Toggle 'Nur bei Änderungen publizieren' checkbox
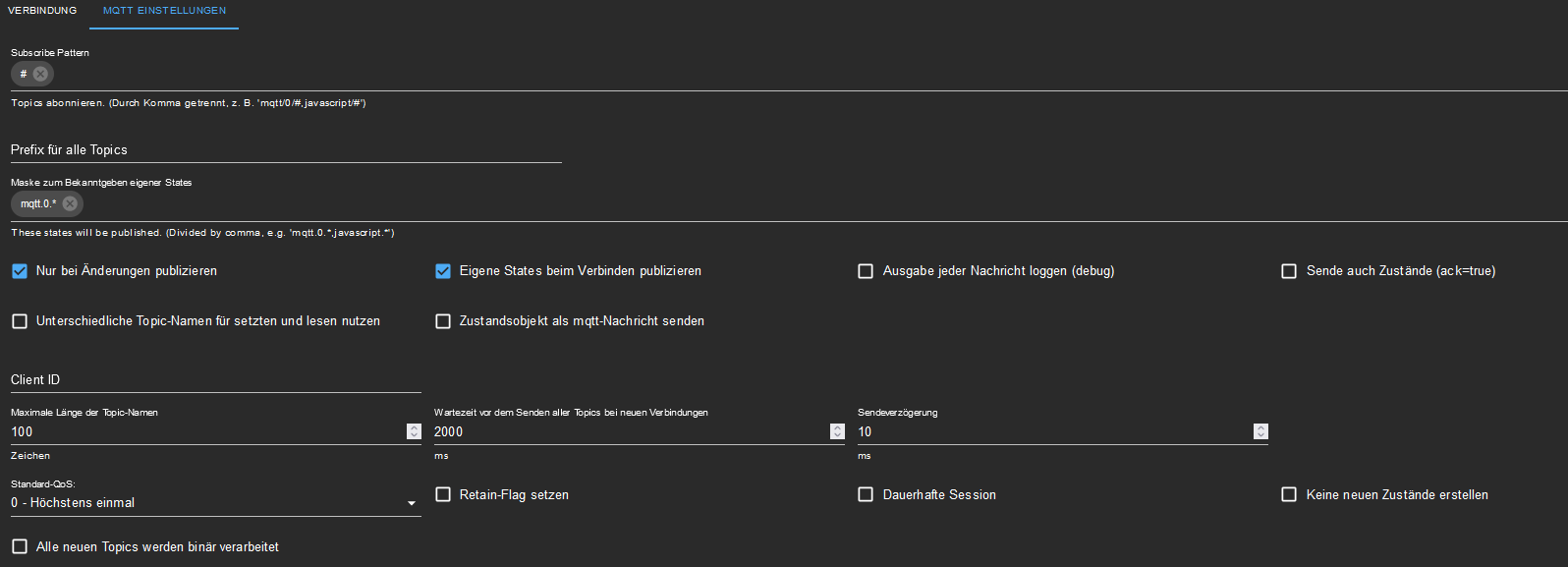Screen dimensions: 1568x567 coord(20,271)
